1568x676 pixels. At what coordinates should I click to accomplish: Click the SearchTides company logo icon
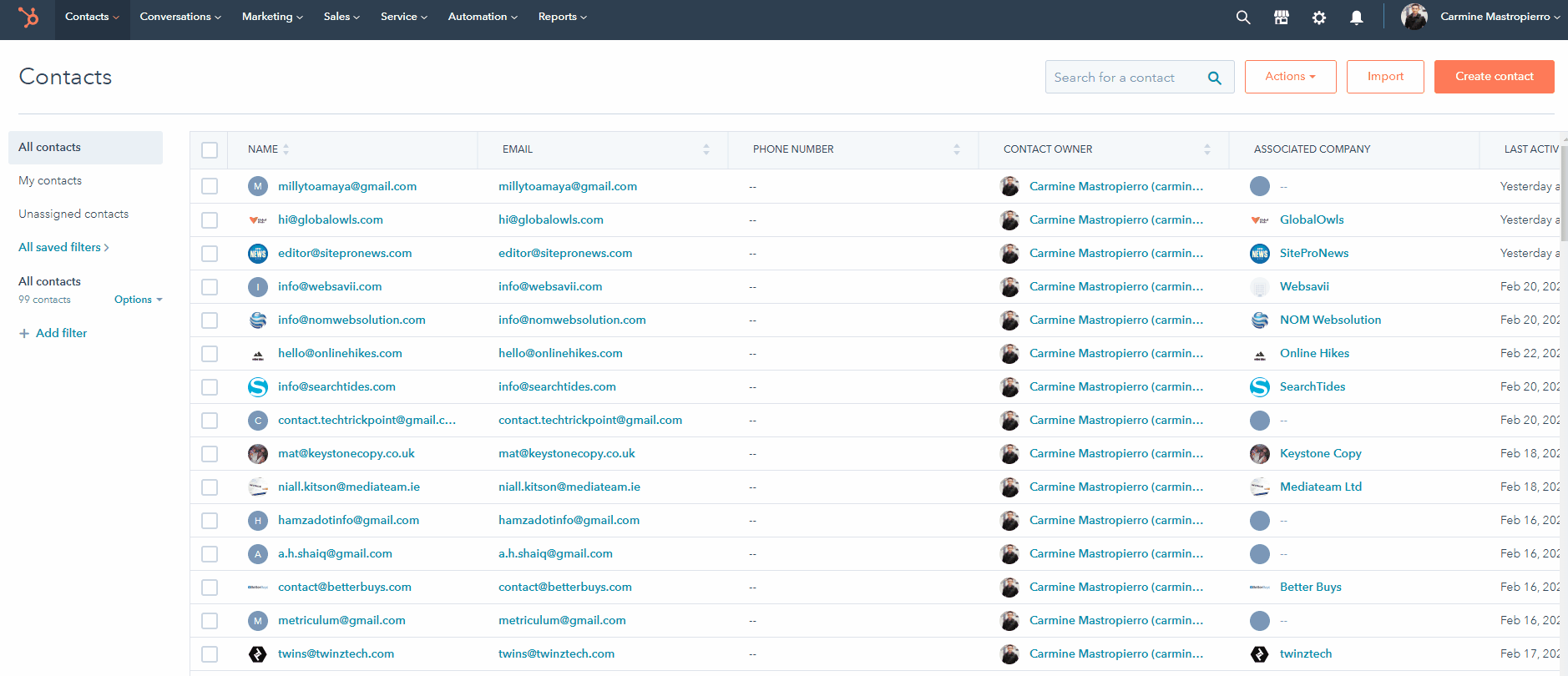coord(1260,387)
